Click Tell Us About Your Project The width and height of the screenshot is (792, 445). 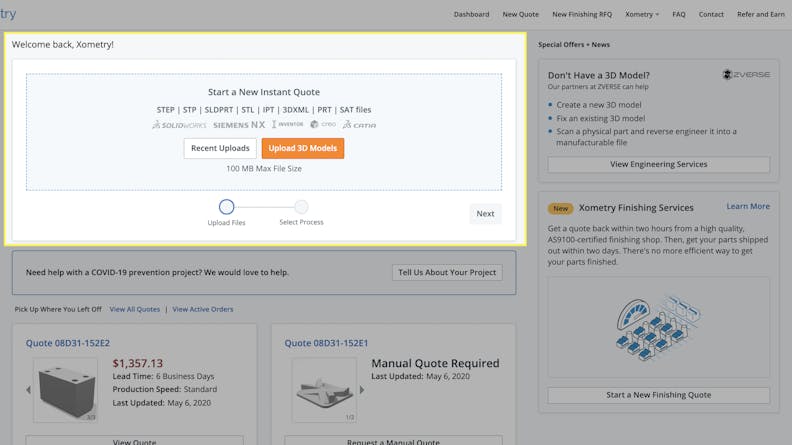click(447, 272)
